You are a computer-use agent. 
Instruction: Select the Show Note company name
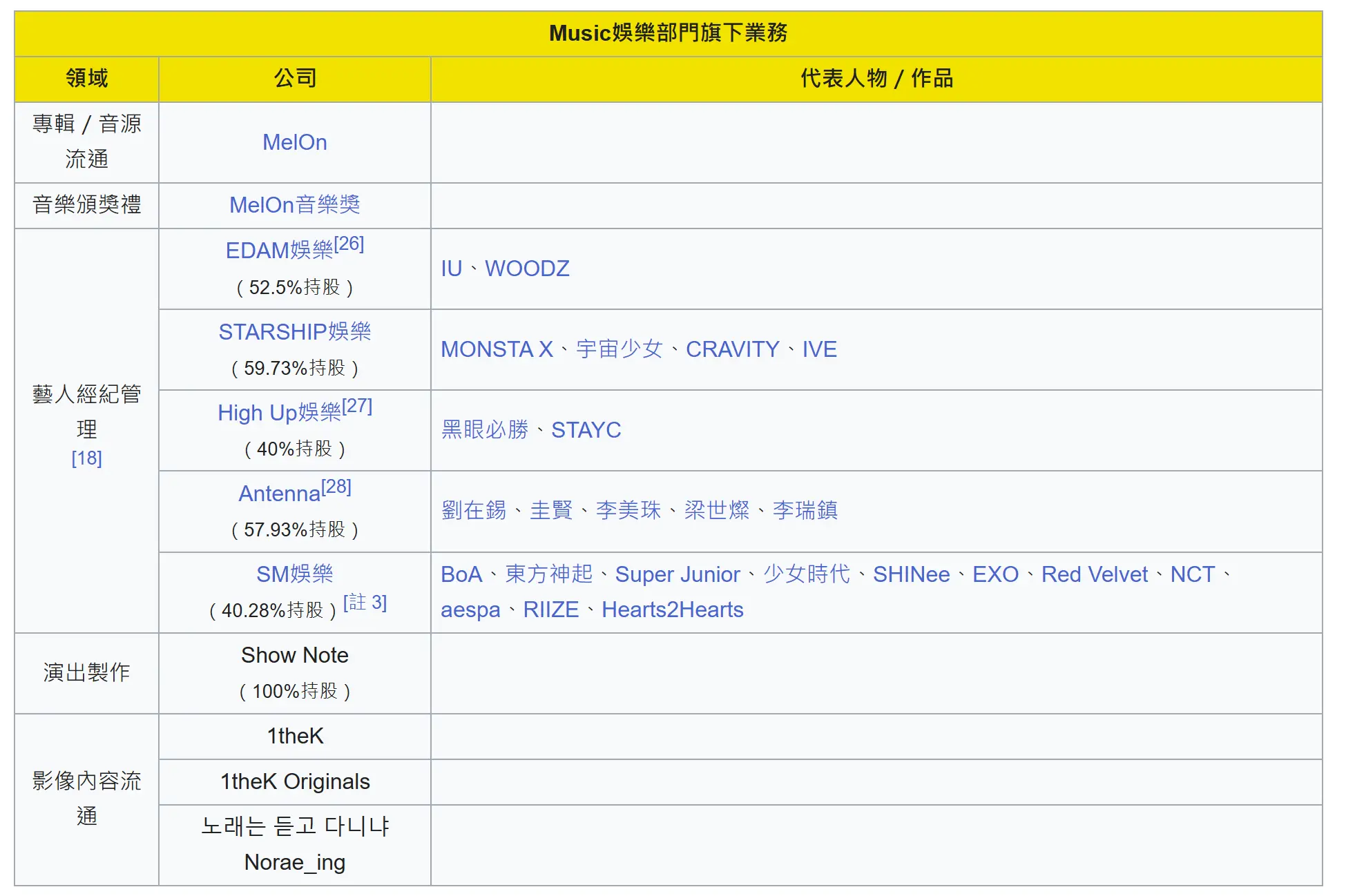(x=295, y=656)
